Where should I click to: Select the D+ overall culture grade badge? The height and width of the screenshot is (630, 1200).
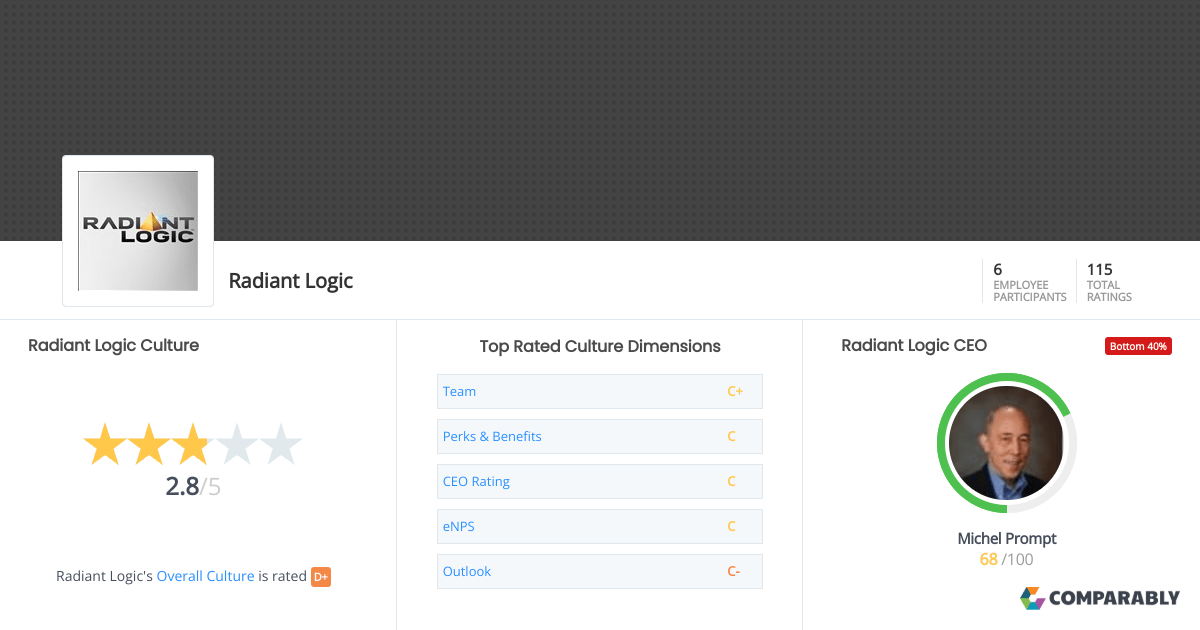coord(321,576)
